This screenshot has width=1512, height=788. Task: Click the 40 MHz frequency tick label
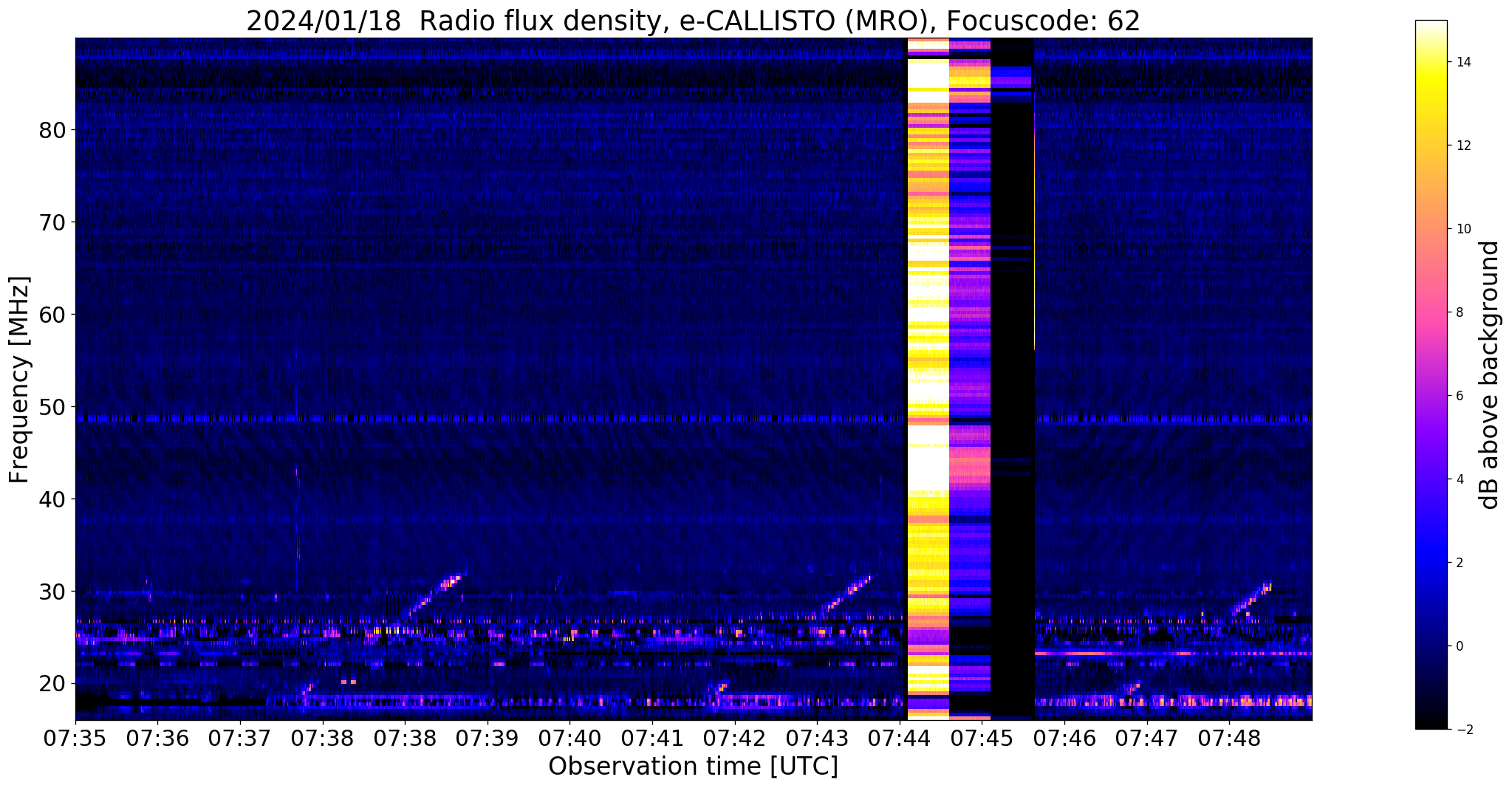52,499
